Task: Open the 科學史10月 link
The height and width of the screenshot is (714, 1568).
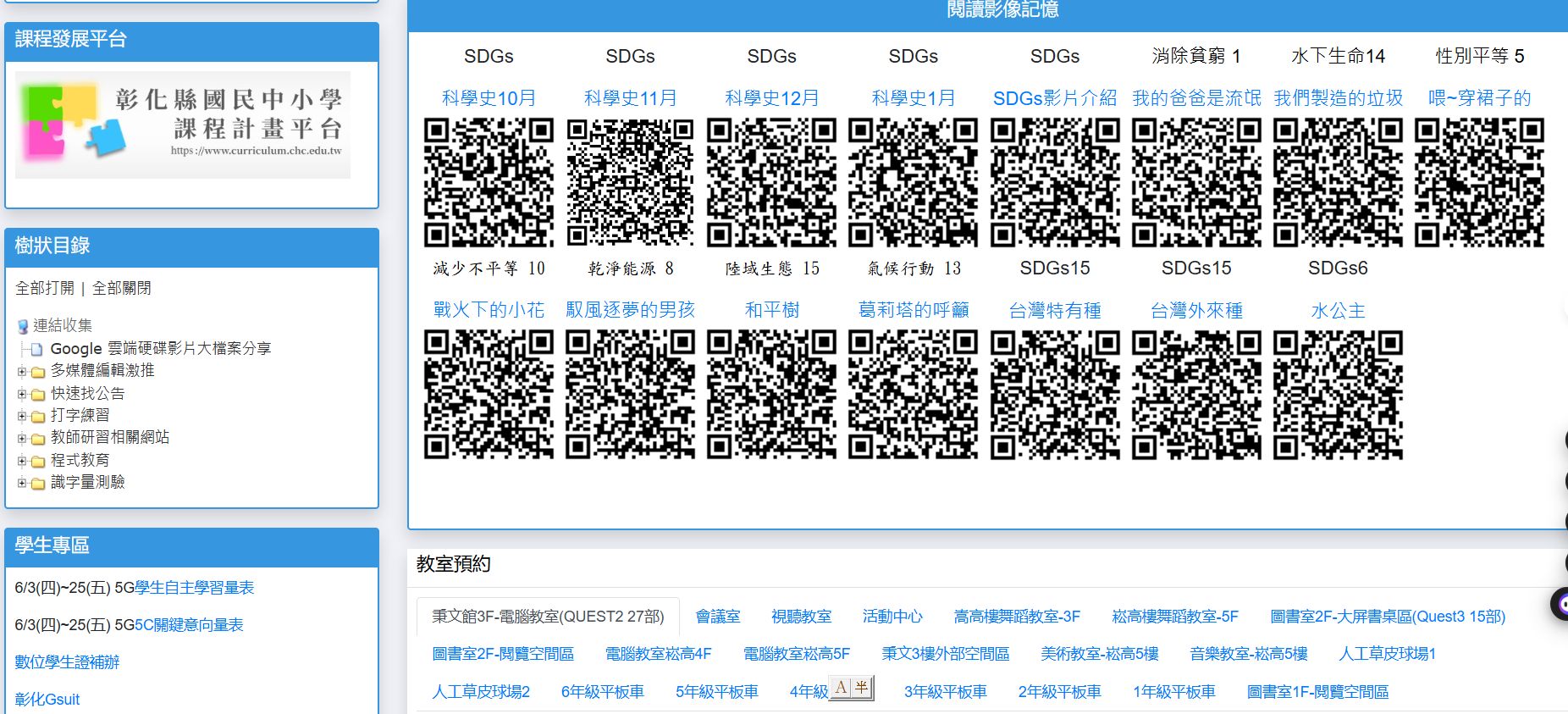Action: [x=489, y=98]
